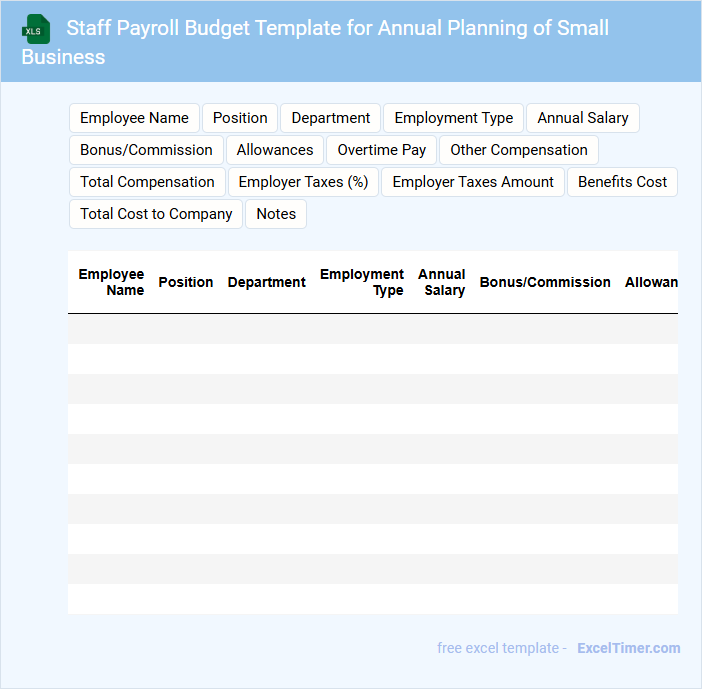Click the green XLS file icon
This screenshot has height=689, width=702.
pos(36,29)
